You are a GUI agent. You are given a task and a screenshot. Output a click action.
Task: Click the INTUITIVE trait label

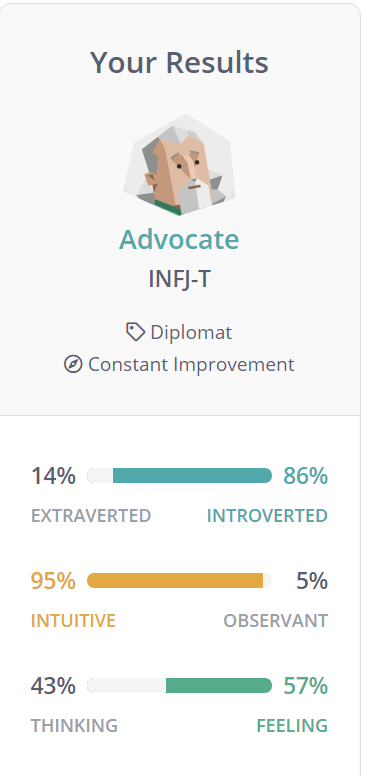[73, 621]
